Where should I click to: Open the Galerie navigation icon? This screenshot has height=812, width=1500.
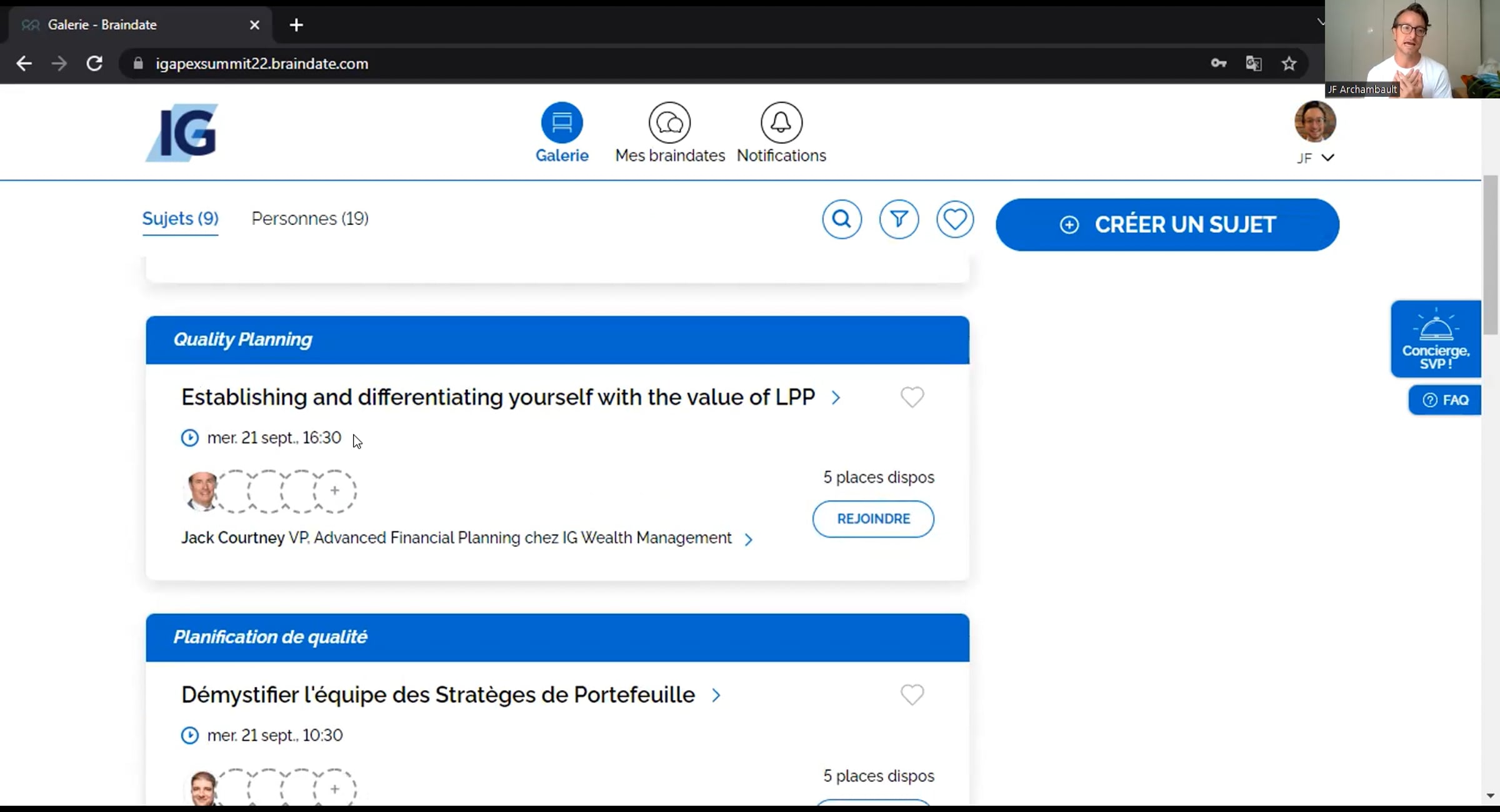click(562, 122)
